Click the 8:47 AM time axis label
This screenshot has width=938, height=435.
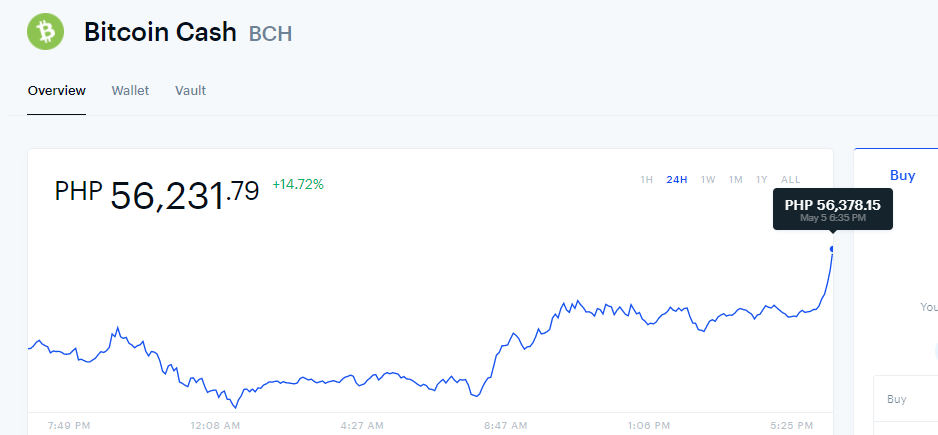tap(506, 426)
